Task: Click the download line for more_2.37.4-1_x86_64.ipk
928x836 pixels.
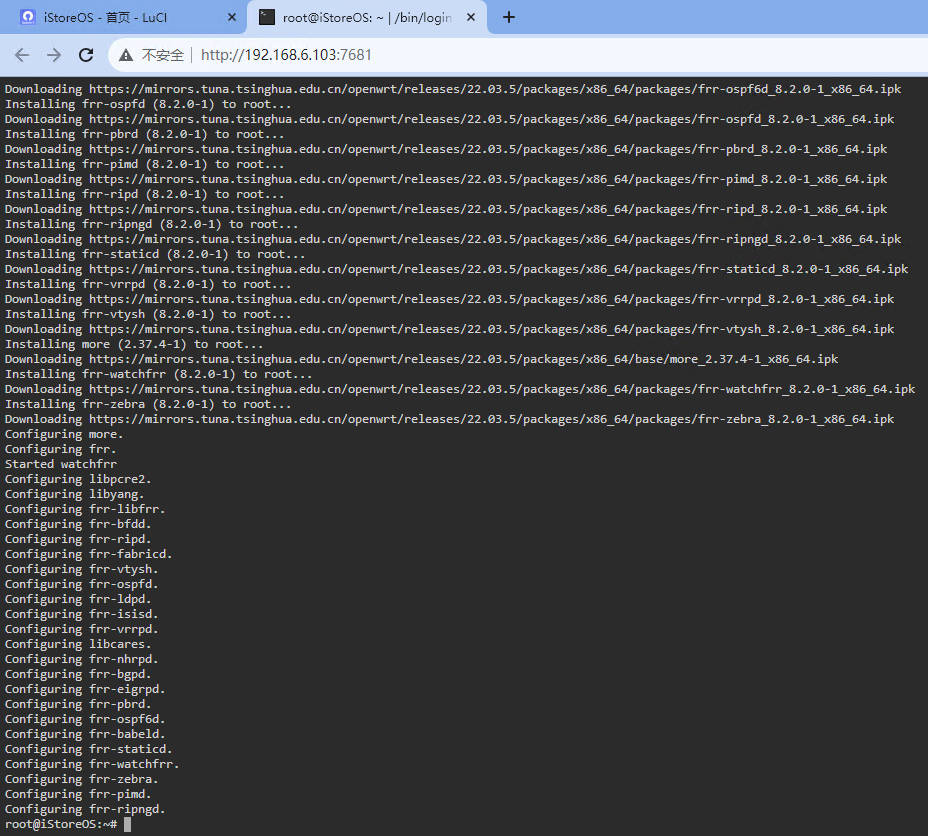Action: 422,359
